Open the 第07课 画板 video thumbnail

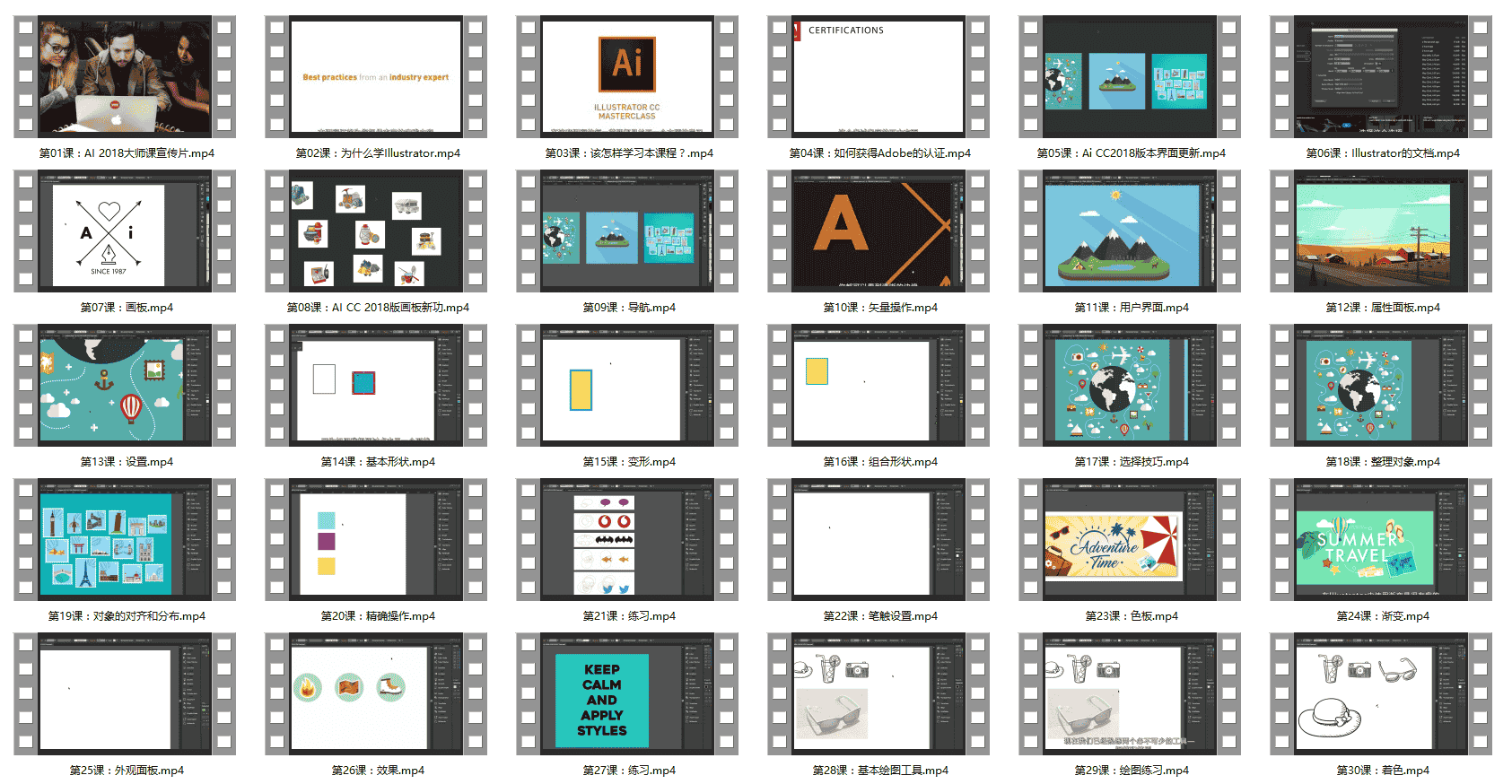(125, 231)
